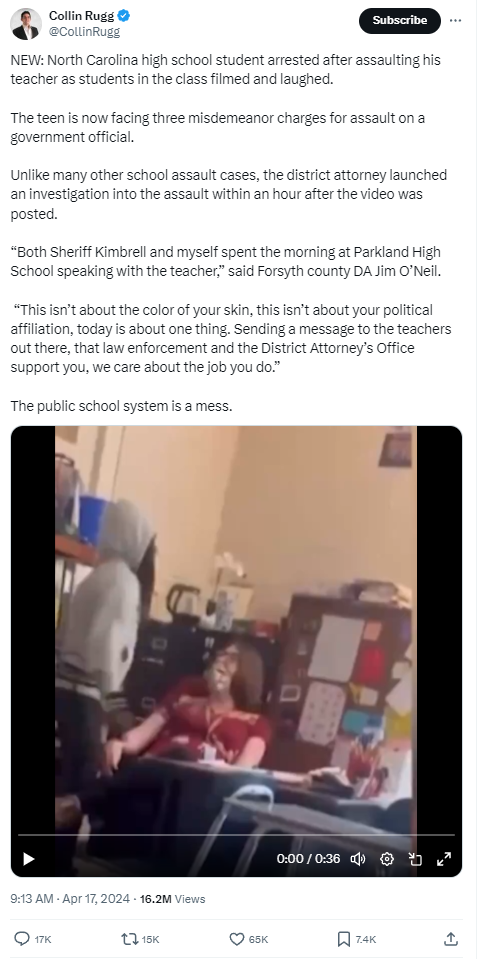Click Collin Rugg's profile avatar
Image resolution: width=479 pixels, height=959 pixels.
(x=26, y=24)
